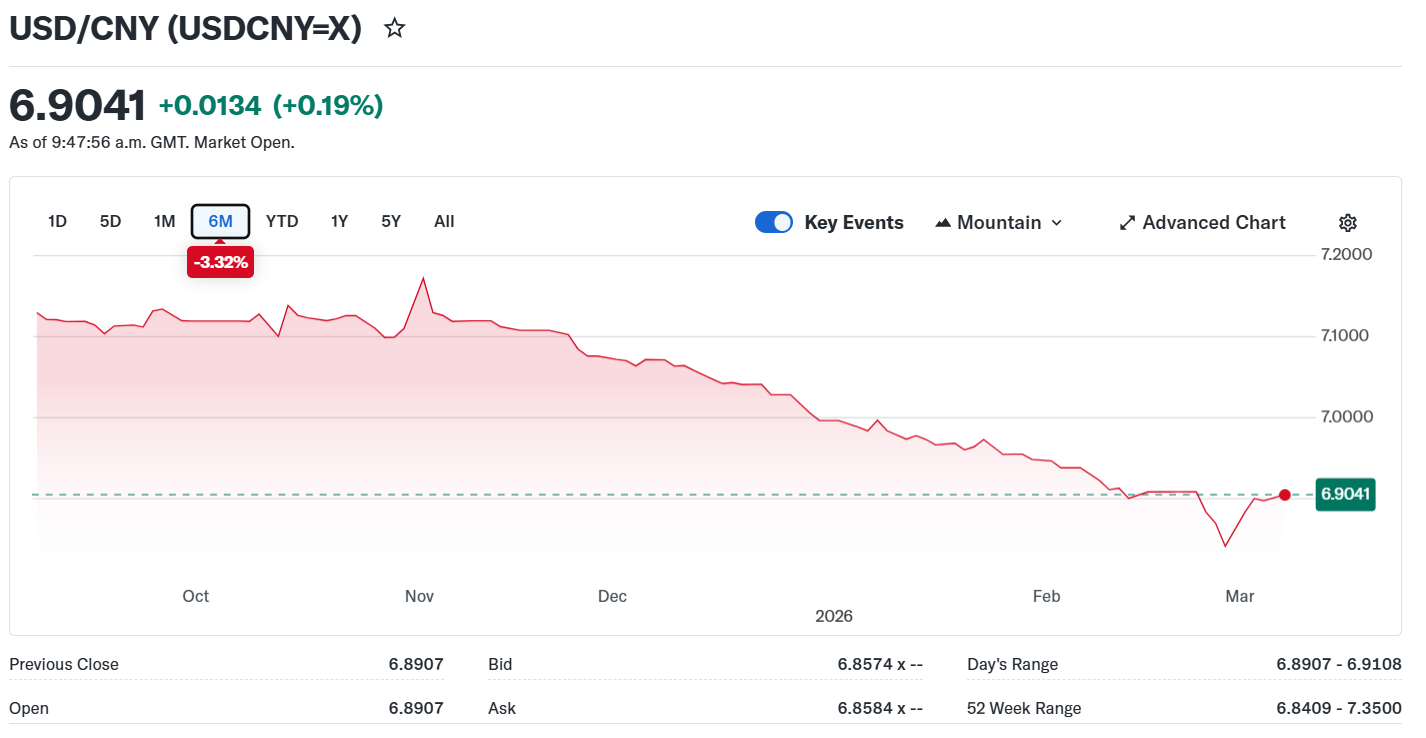Viewport: 1426px width, 738px height.
Task: Expand the Mountain chart style dropdown chevron
Action: coord(1057,222)
